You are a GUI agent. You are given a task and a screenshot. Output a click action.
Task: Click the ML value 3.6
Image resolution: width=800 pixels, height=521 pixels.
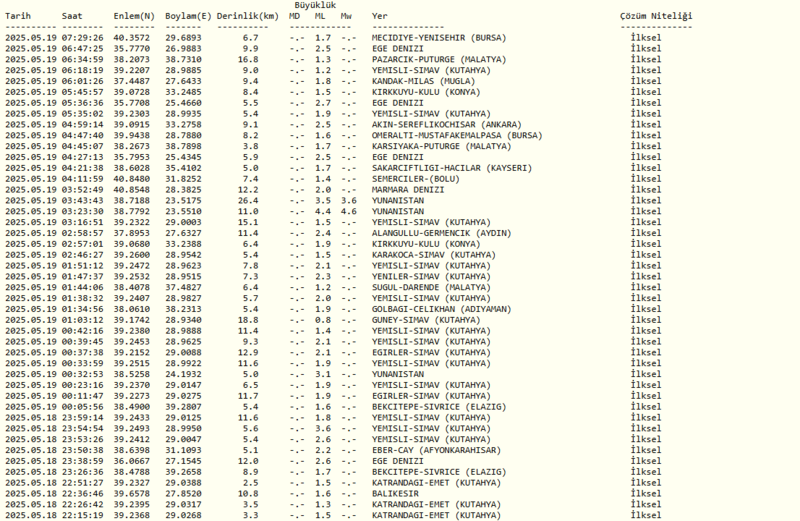click(322, 428)
